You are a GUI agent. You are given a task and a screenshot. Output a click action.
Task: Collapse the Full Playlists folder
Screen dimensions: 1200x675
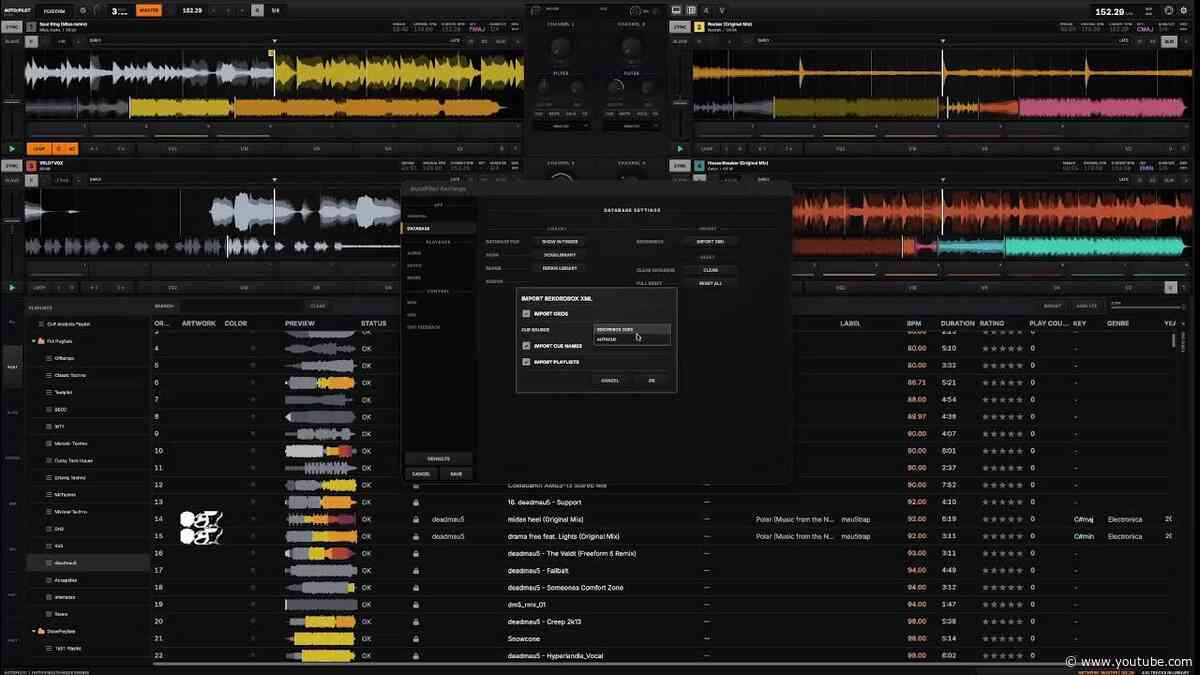coord(34,341)
